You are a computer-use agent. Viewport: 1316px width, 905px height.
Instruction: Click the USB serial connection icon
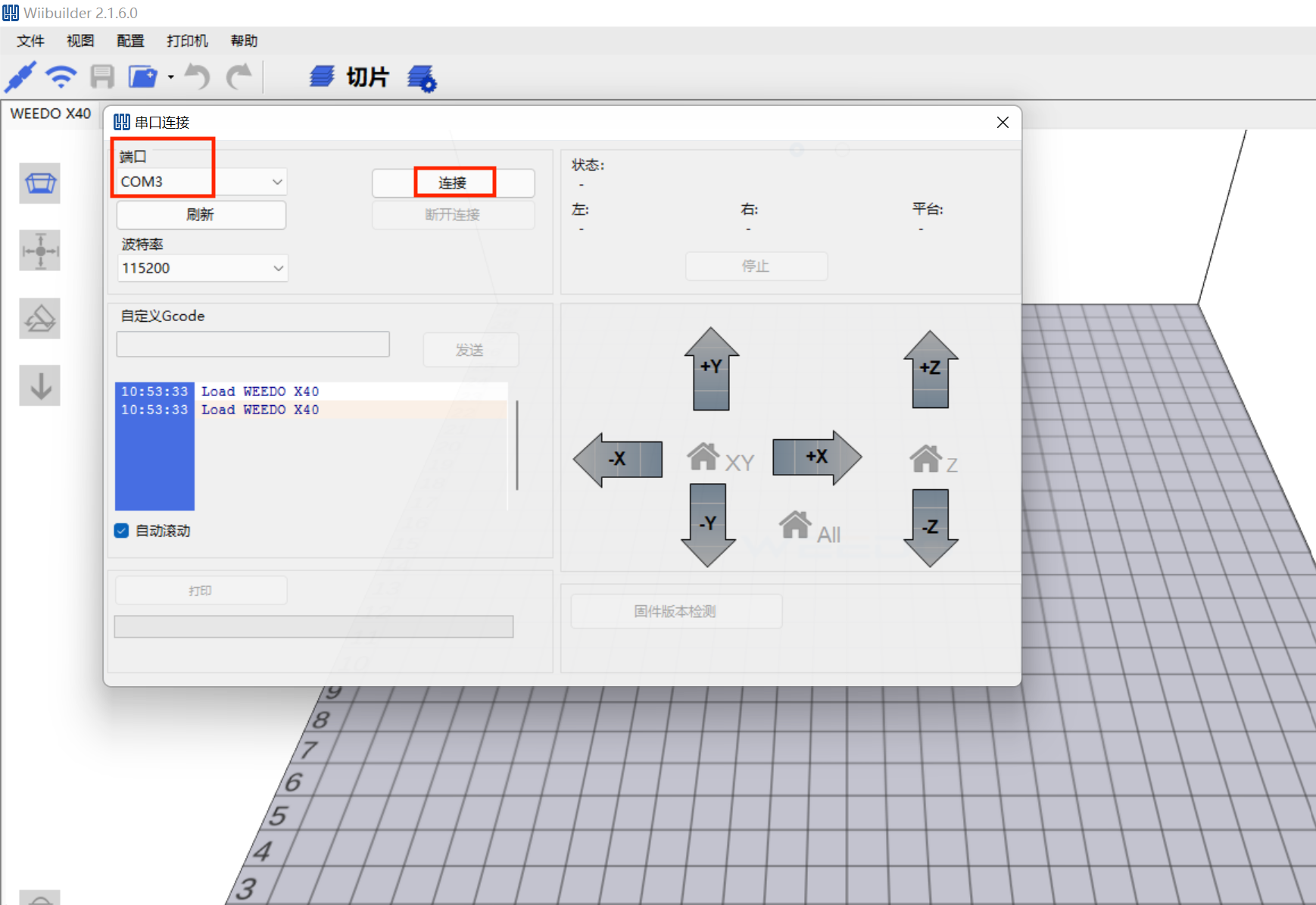coord(20,76)
